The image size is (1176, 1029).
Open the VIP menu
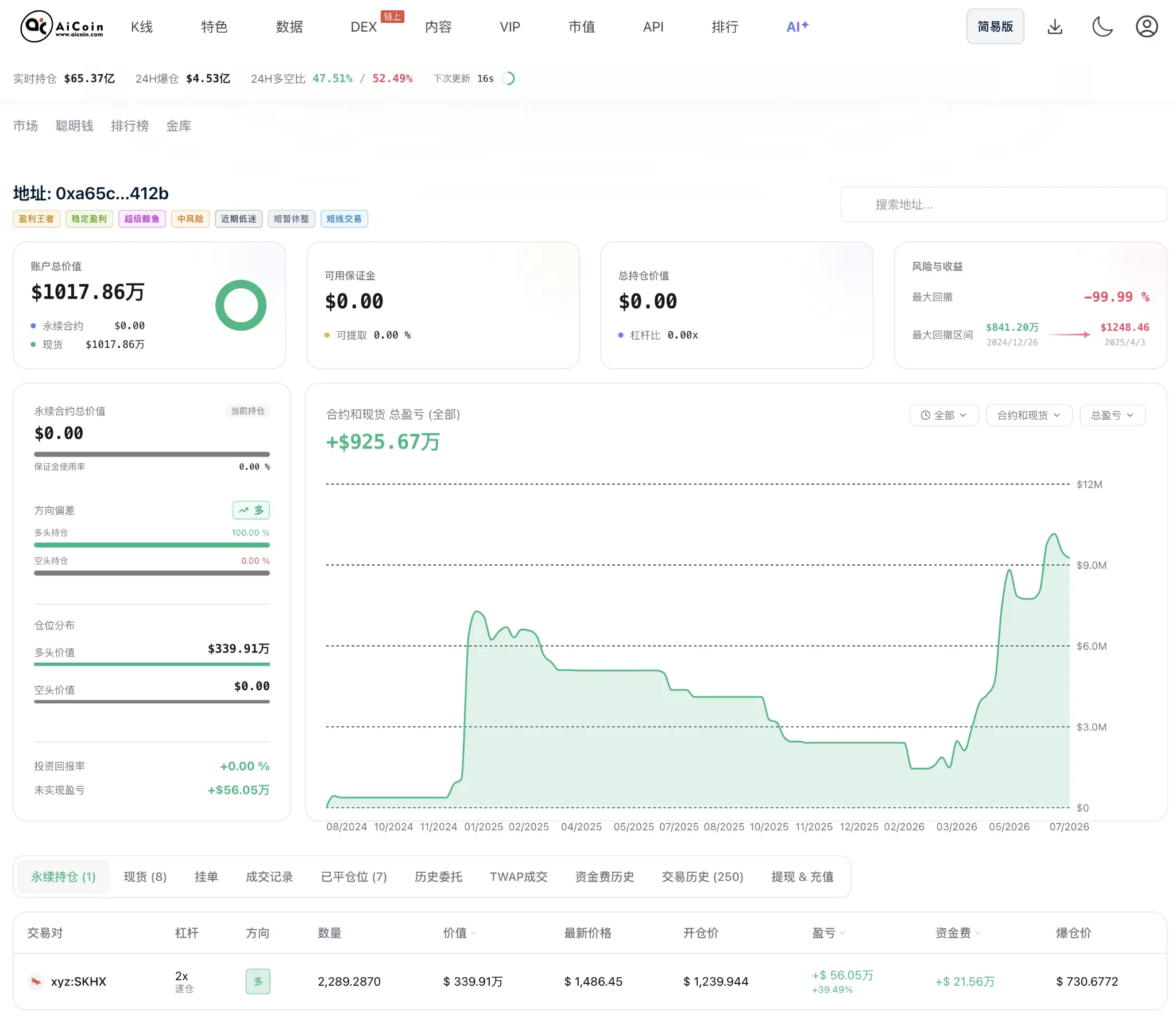click(x=510, y=27)
